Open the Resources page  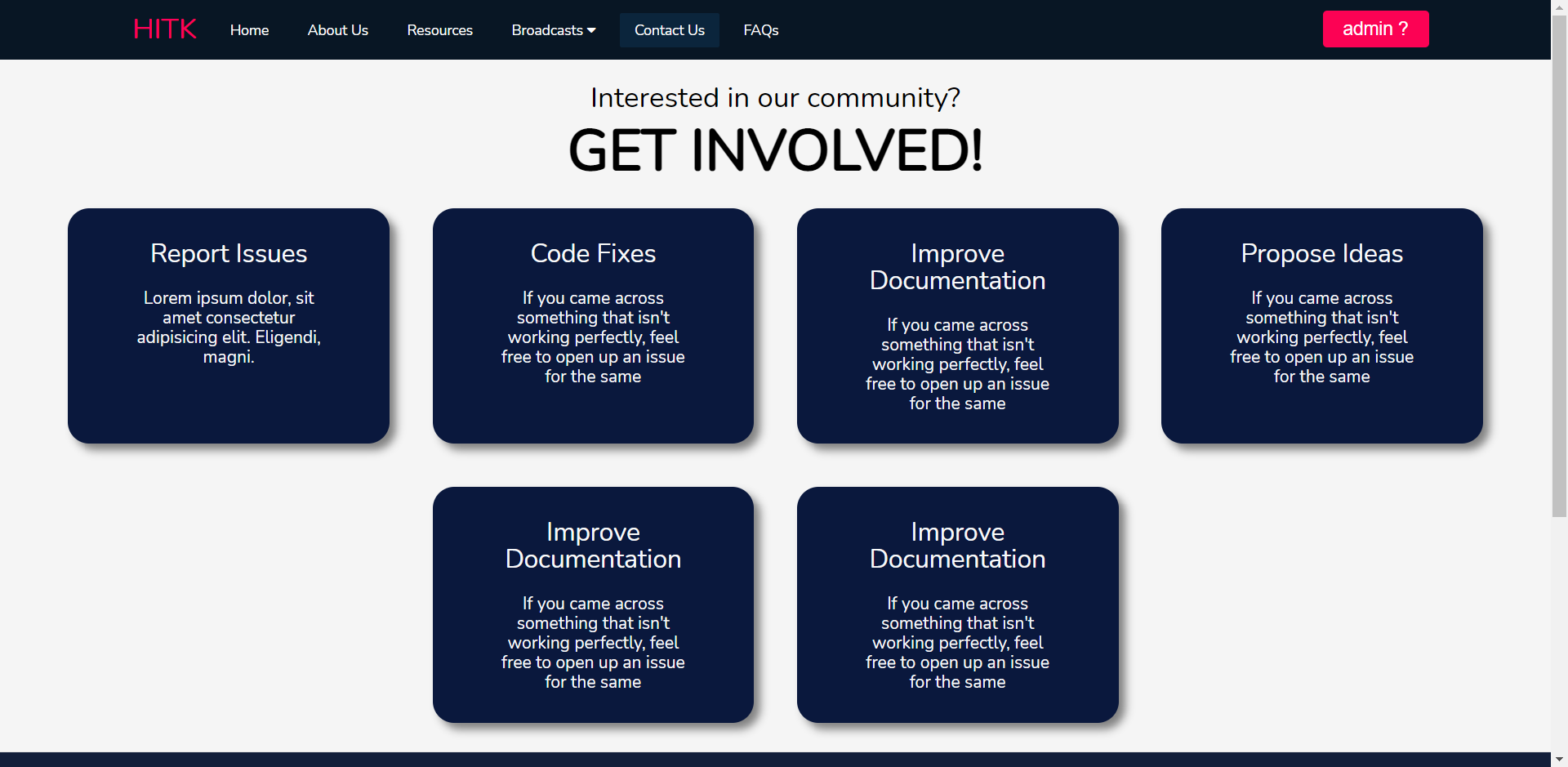(x=440, y=30)
